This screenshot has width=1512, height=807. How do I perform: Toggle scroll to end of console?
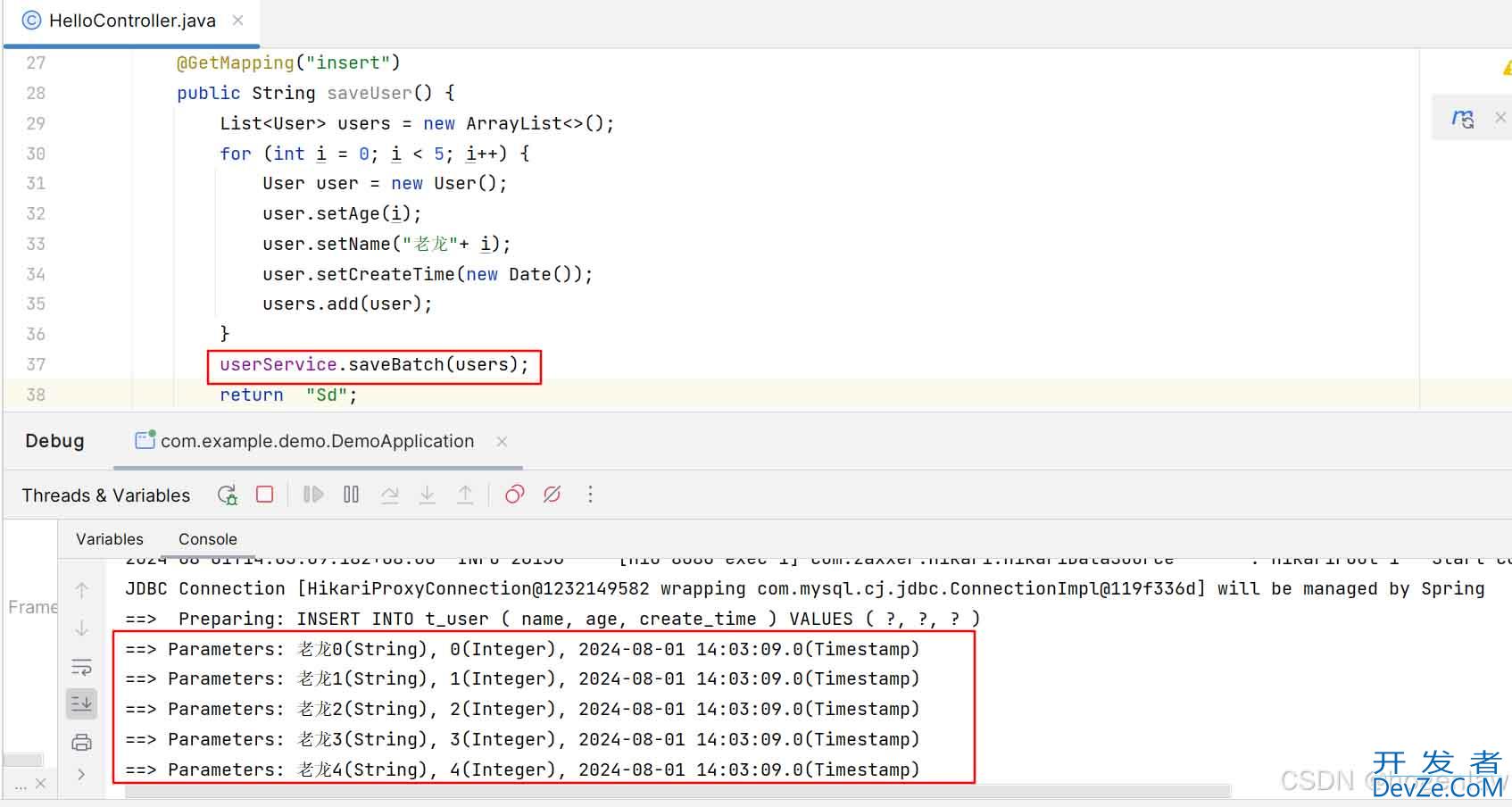click(x=81, y=703)
